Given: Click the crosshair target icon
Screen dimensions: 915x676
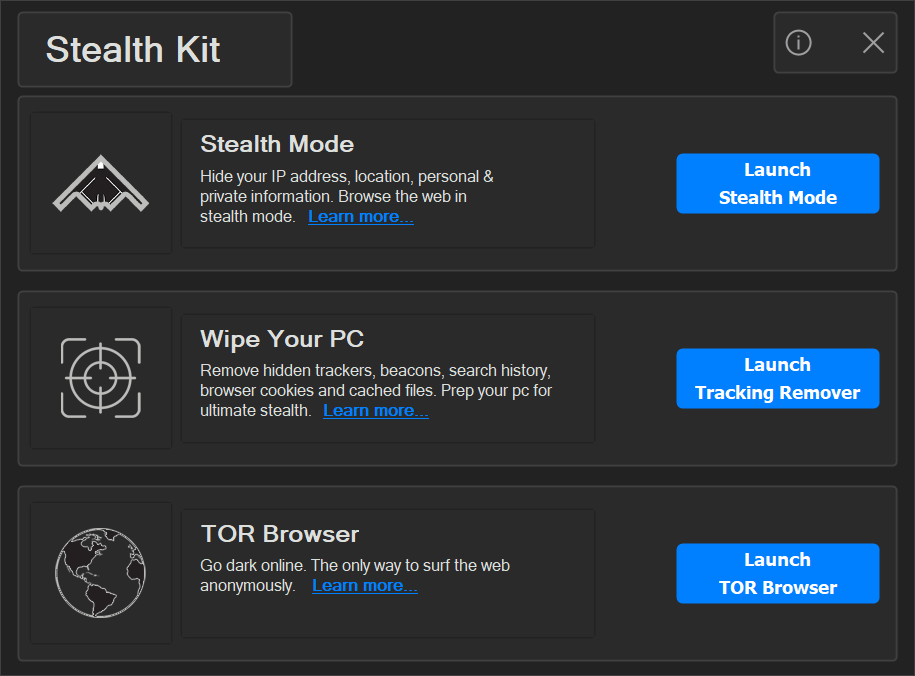Looking at the screenshot, I should click(101, 378).
